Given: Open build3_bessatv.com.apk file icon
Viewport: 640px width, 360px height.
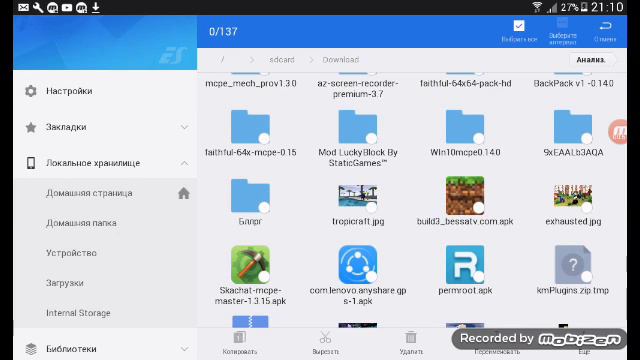Looking at the screenshot, I should tap(465, 196).
